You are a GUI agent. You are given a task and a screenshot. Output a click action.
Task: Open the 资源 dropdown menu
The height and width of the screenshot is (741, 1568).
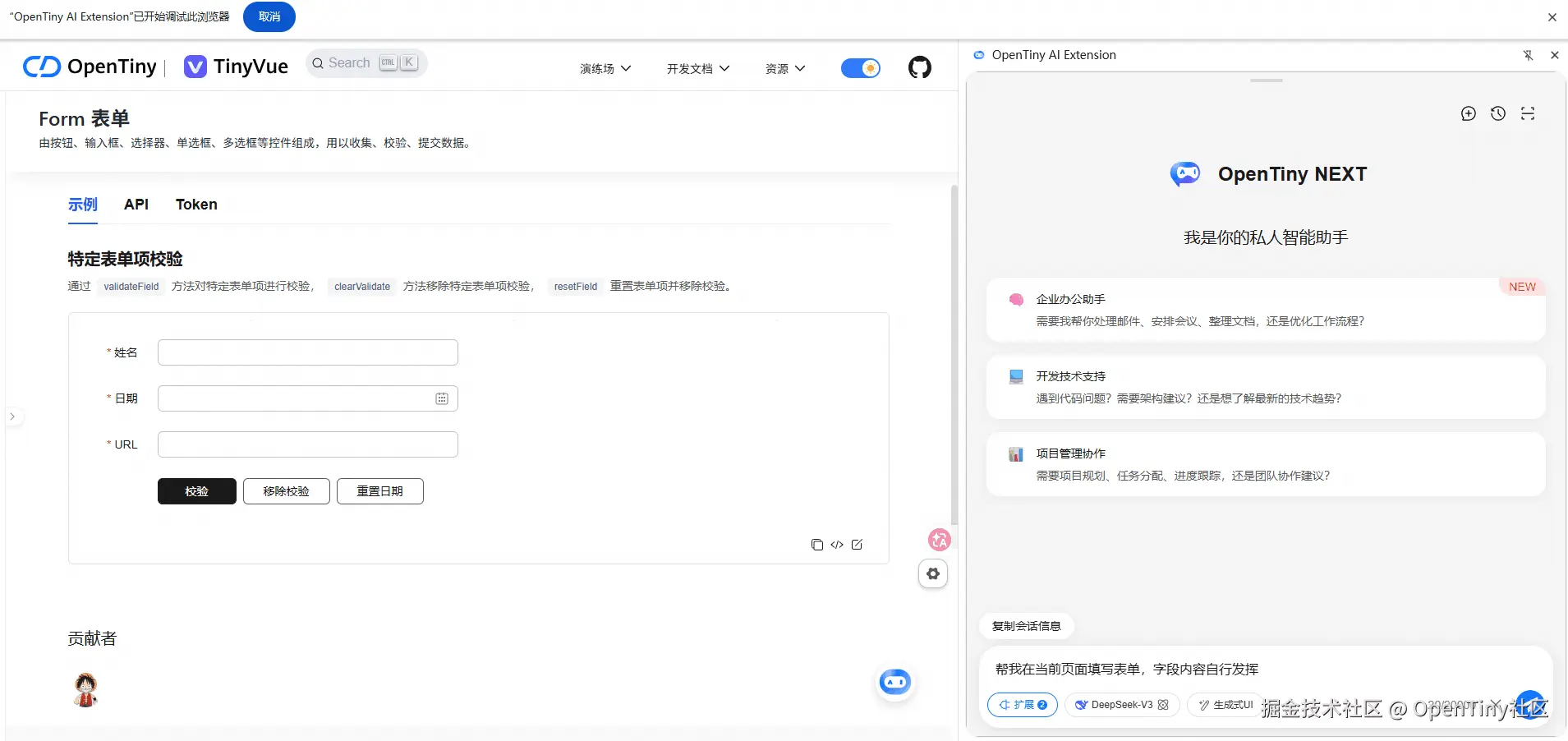coord(784,69)
